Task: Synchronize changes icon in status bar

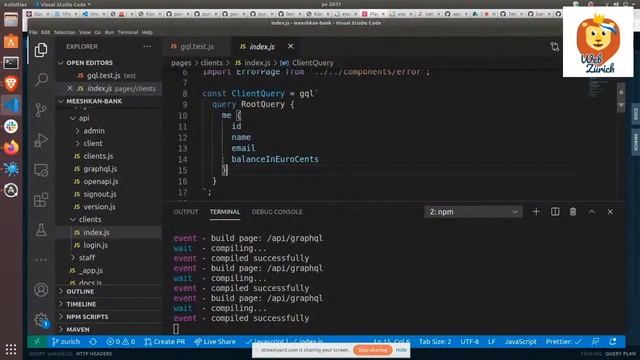Action: (93, 342)
